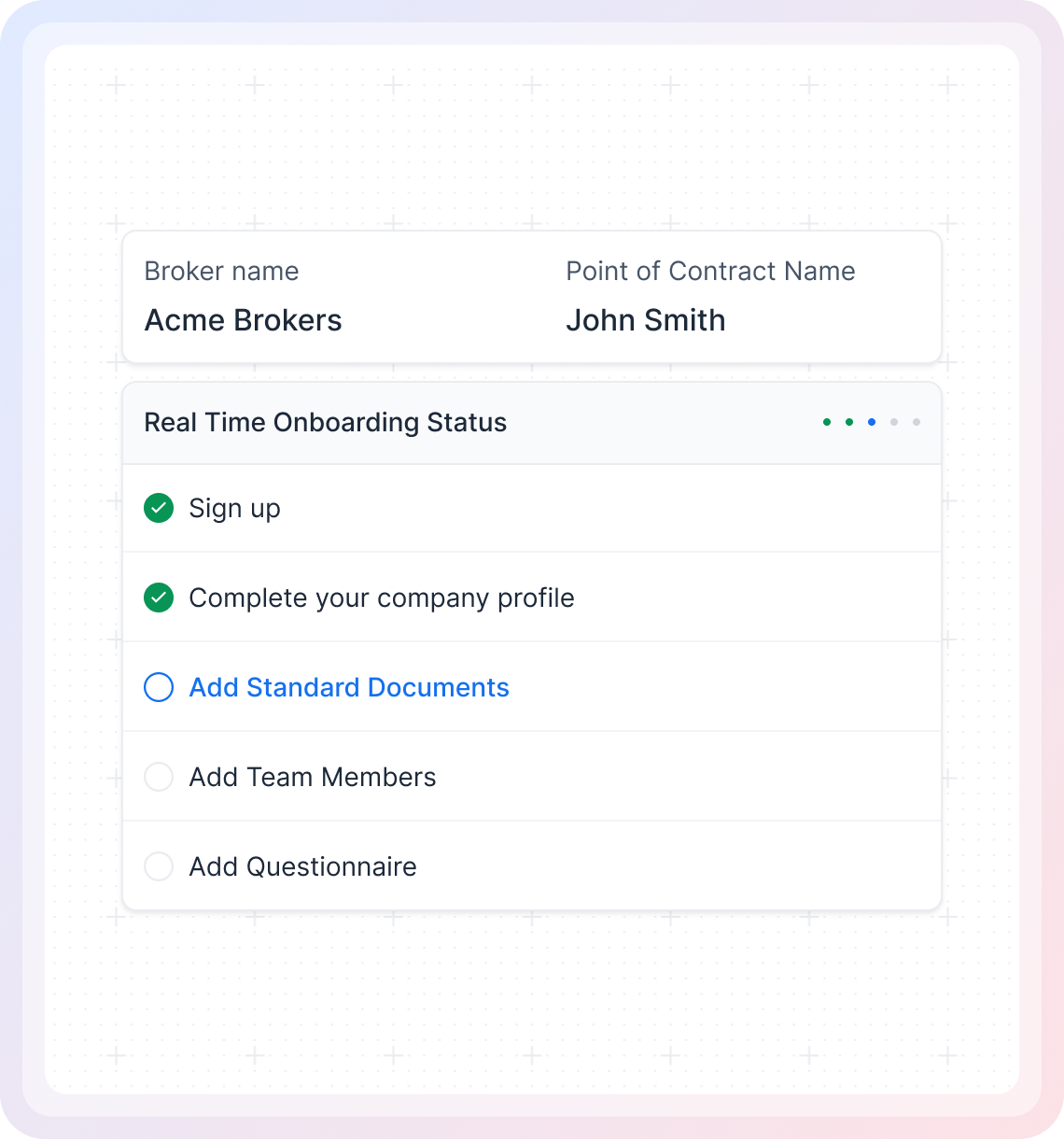Click the fourth gray progress dot
Viewport: 1064px width, 1139px height.
pyautogui.click(x=893, y=422)
